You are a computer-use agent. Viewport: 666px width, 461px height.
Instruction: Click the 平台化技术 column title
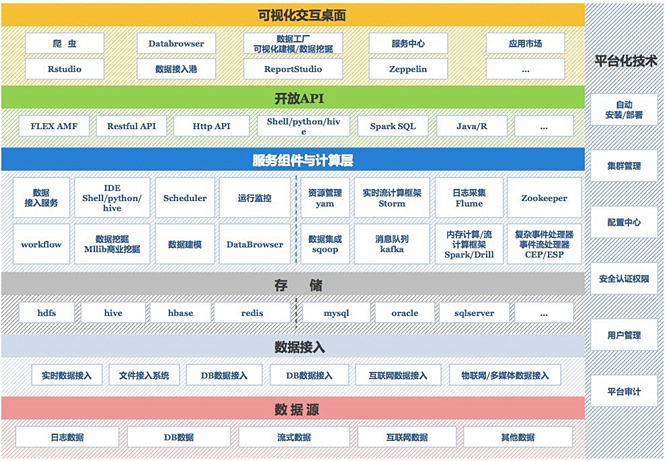tap(625, 61)
